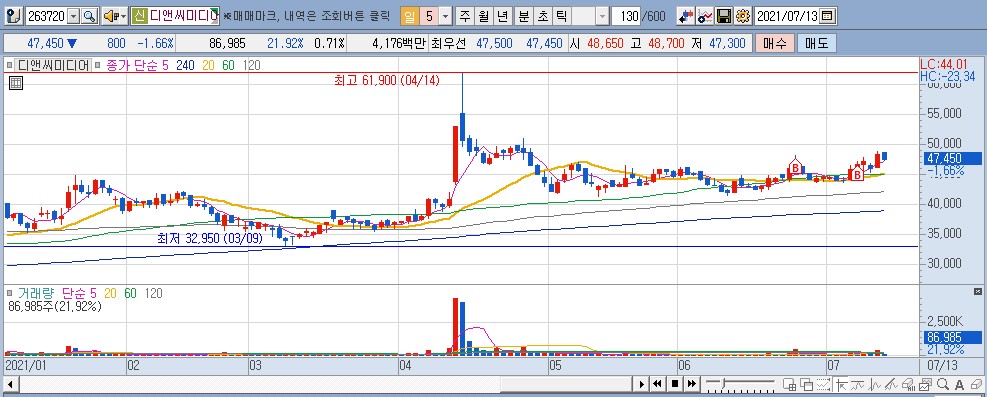Viewport: 987px width, 397px height.
Task: Click the blue 240 moving average legend
Action: [185, 64]
